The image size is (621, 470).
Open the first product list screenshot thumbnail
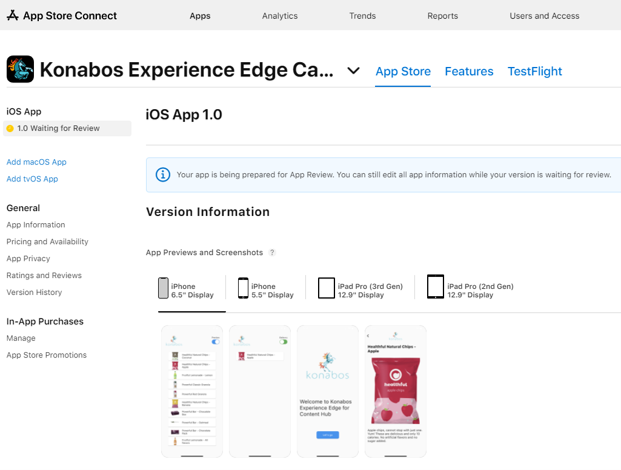click(x=192, y=391)
